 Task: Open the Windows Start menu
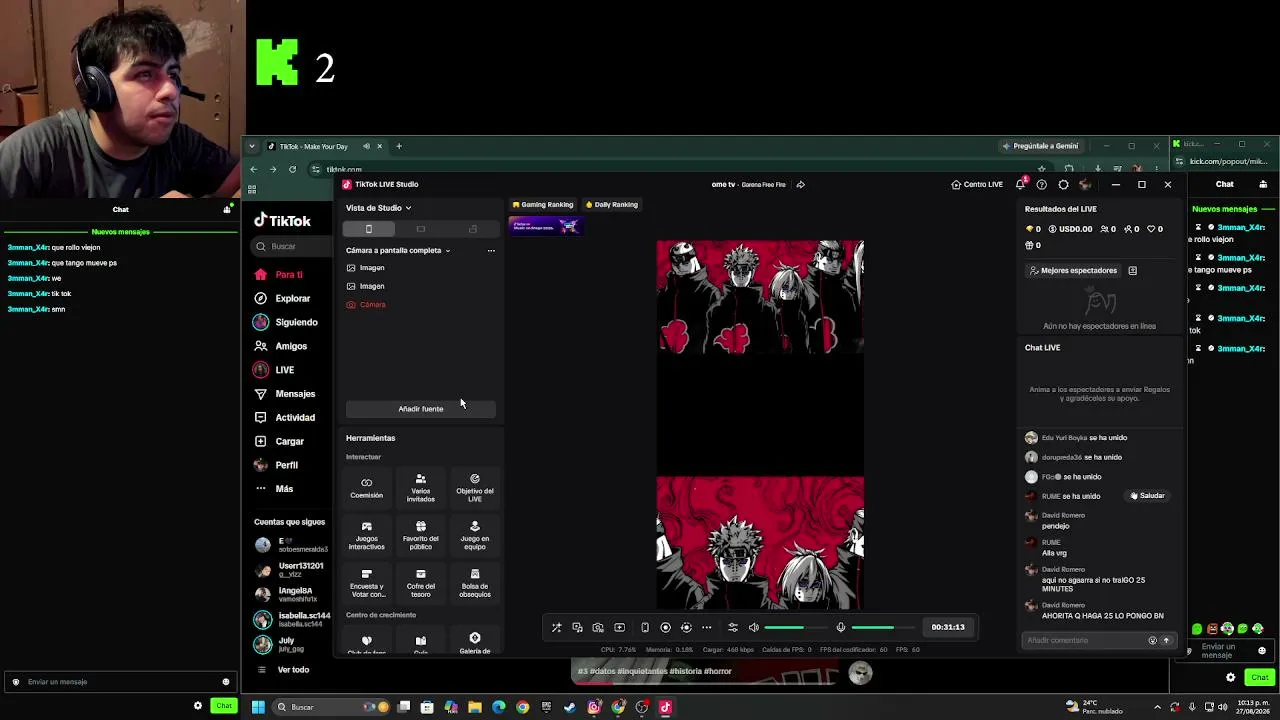pos(258,707)
